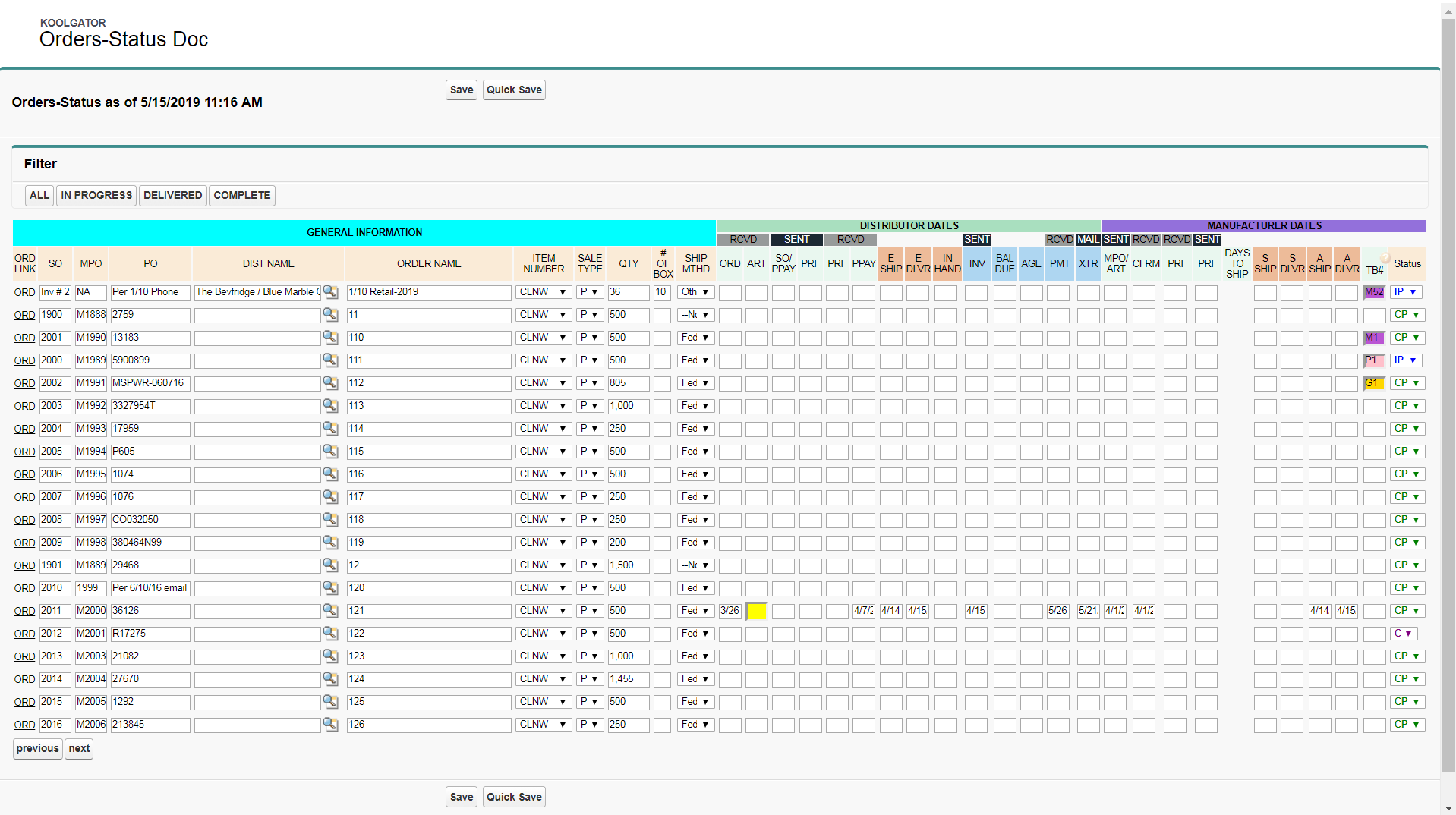Go to the next page of orders
The image size is (1456, 815).
pyautogui.click(x=79, y=748)
